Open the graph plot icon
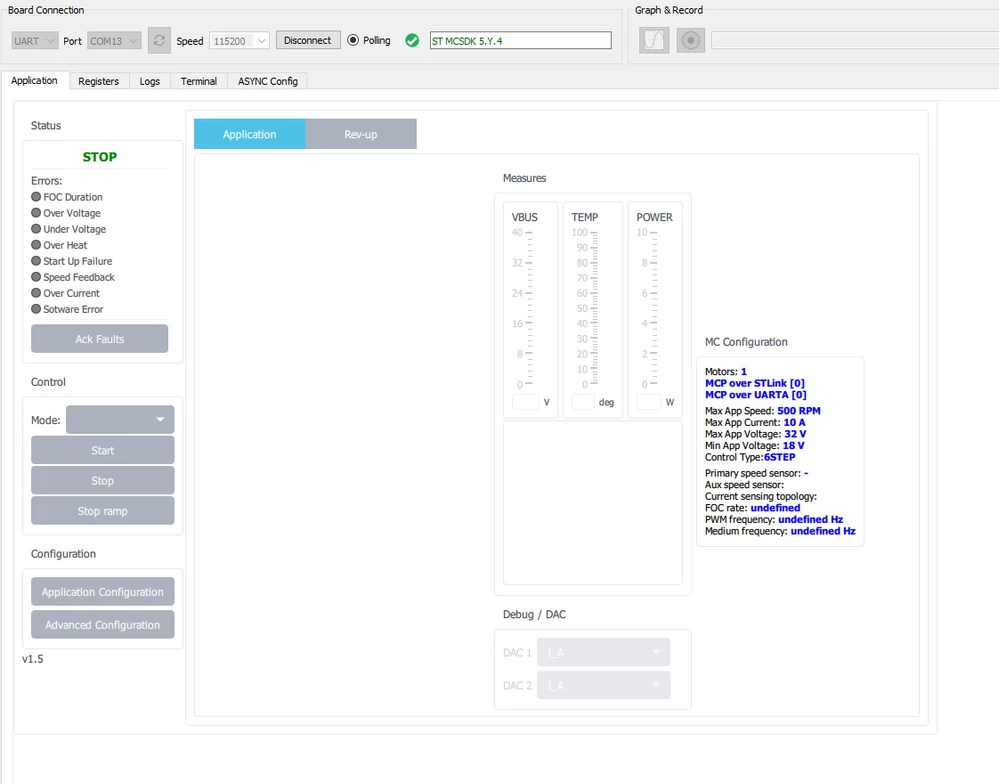The image size is (999, 784). (654, 41)
